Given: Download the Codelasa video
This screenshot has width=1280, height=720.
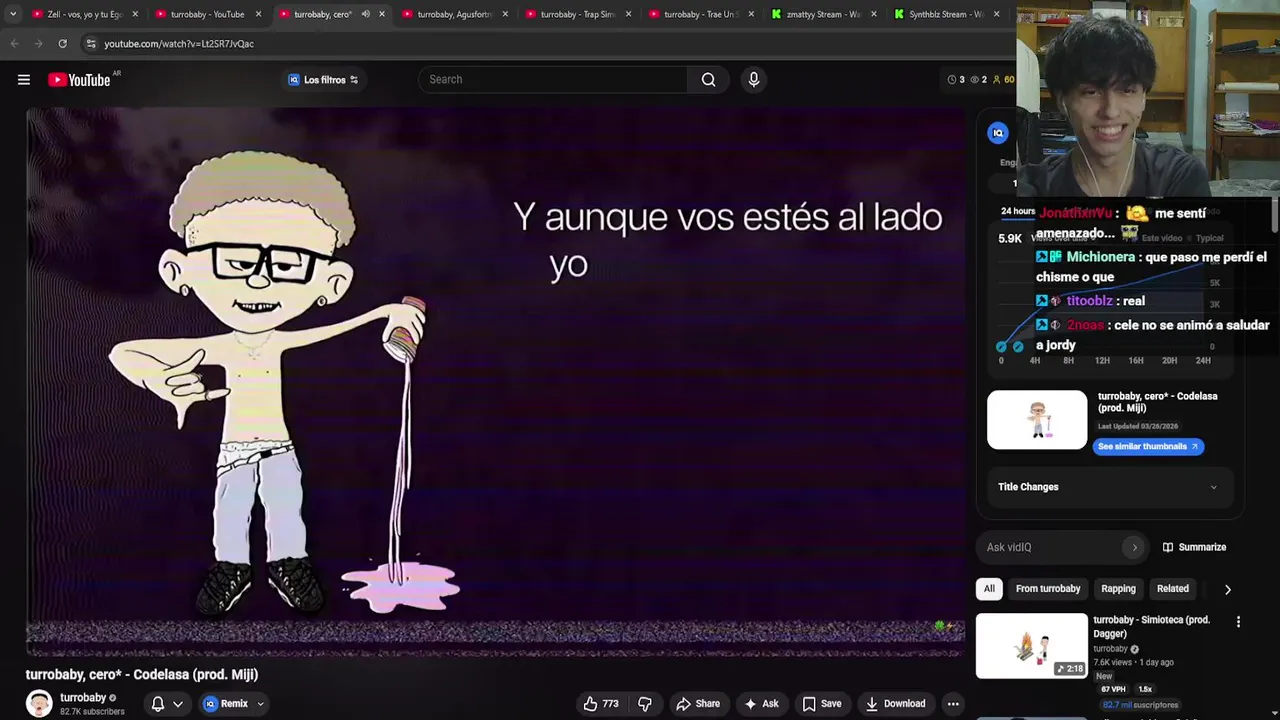Looking at the screenshot, I should (895, 704).
